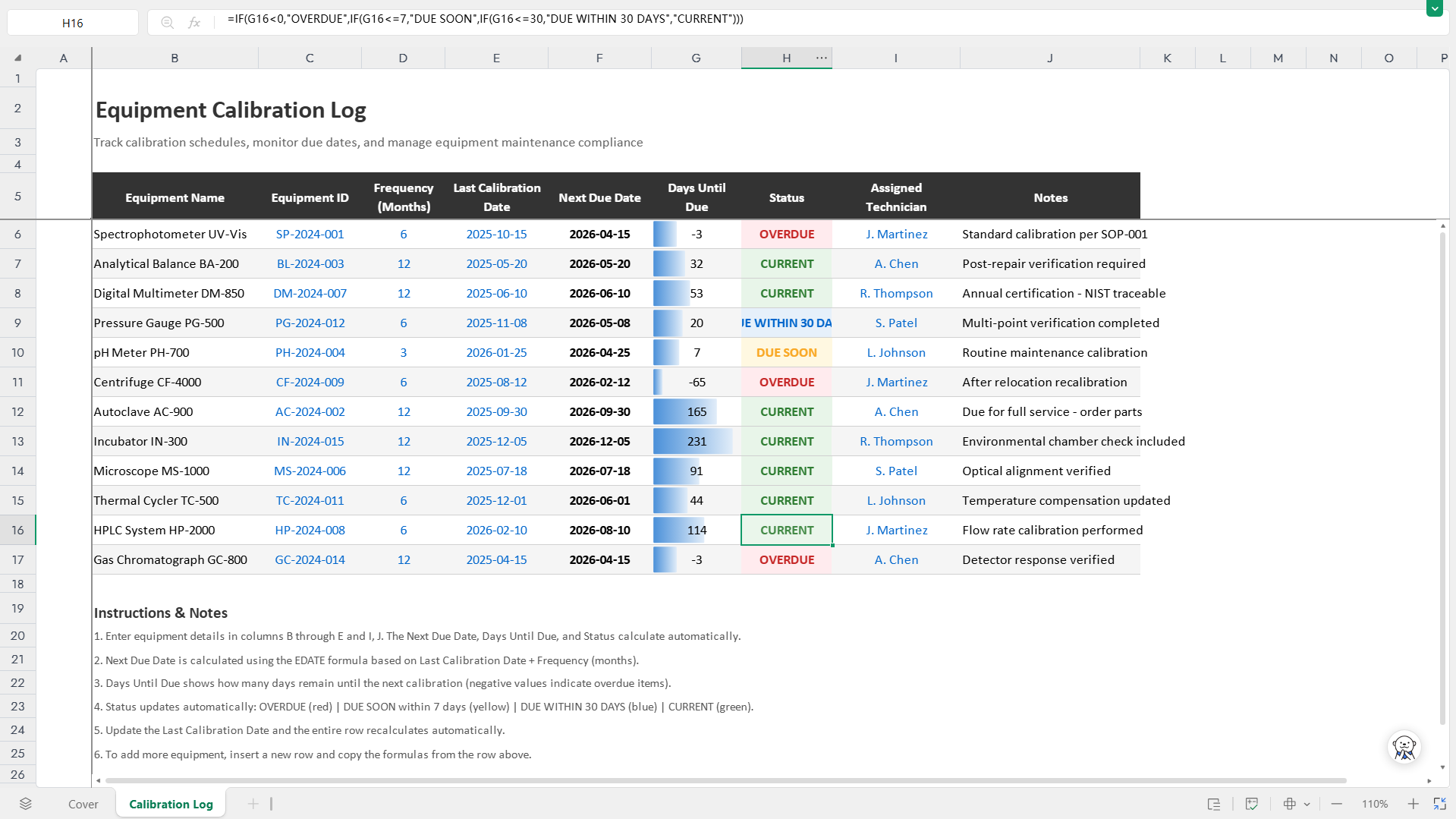Select the Calibration Log sheet tab
The height and width of the screenshot is (819, 1456).
tap(171, 804)
